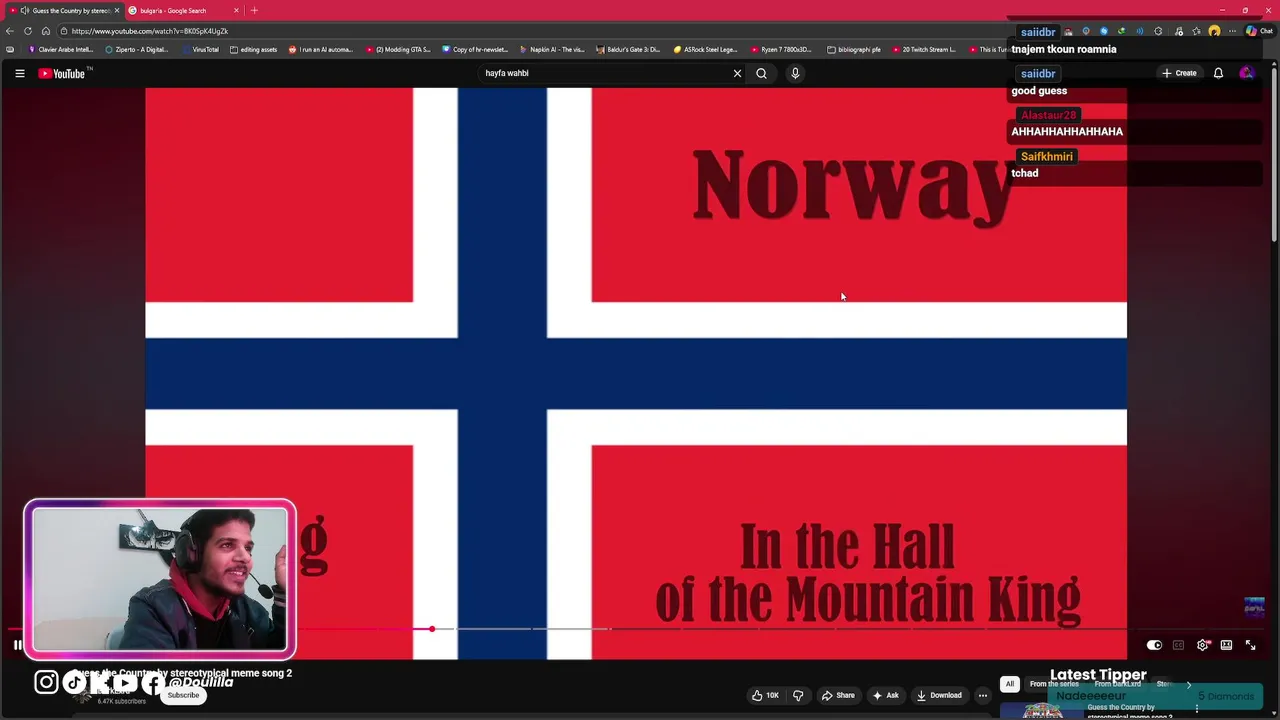Toggle the autoplay switch in the player
This screenshot has width=1280, height=720.
(1154, 645)
